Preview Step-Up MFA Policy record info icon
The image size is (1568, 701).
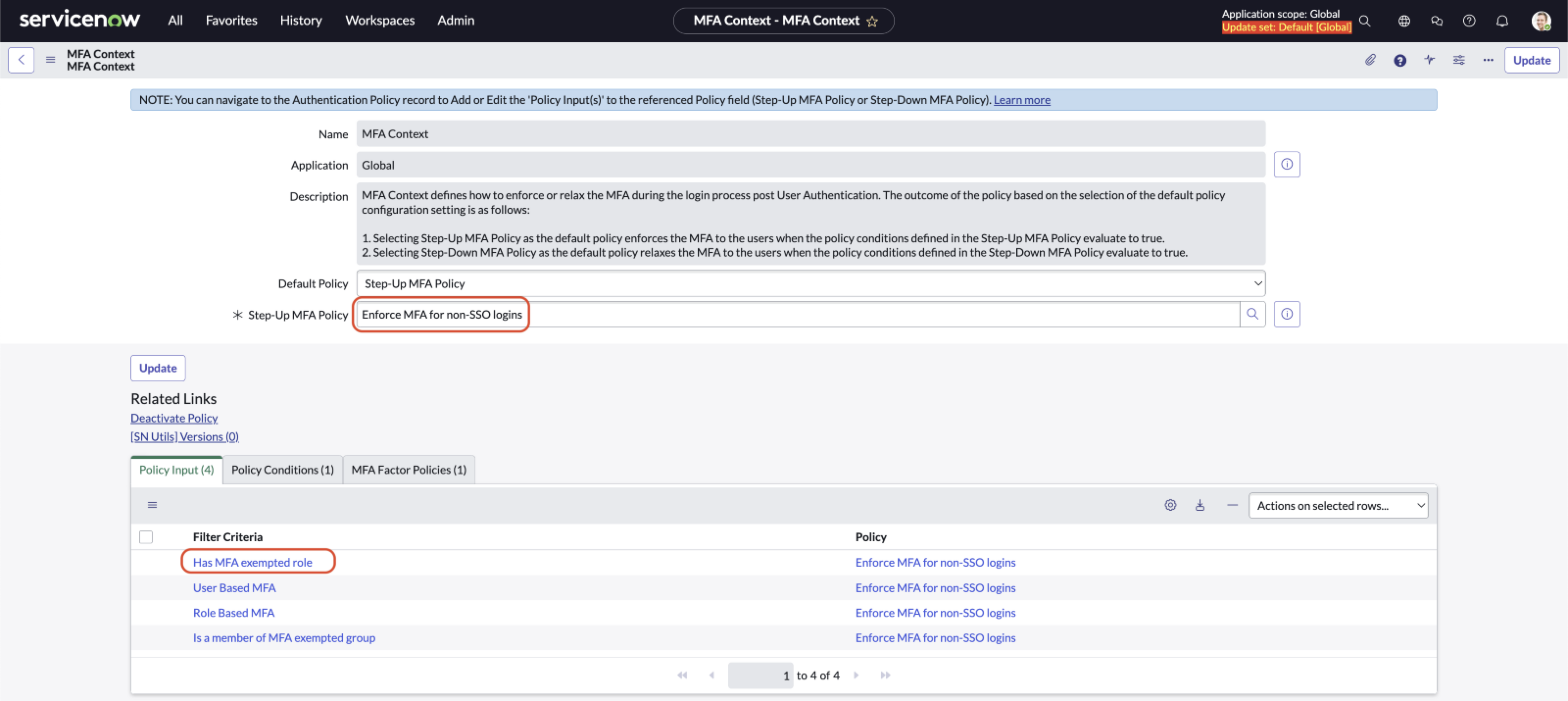1287,314
